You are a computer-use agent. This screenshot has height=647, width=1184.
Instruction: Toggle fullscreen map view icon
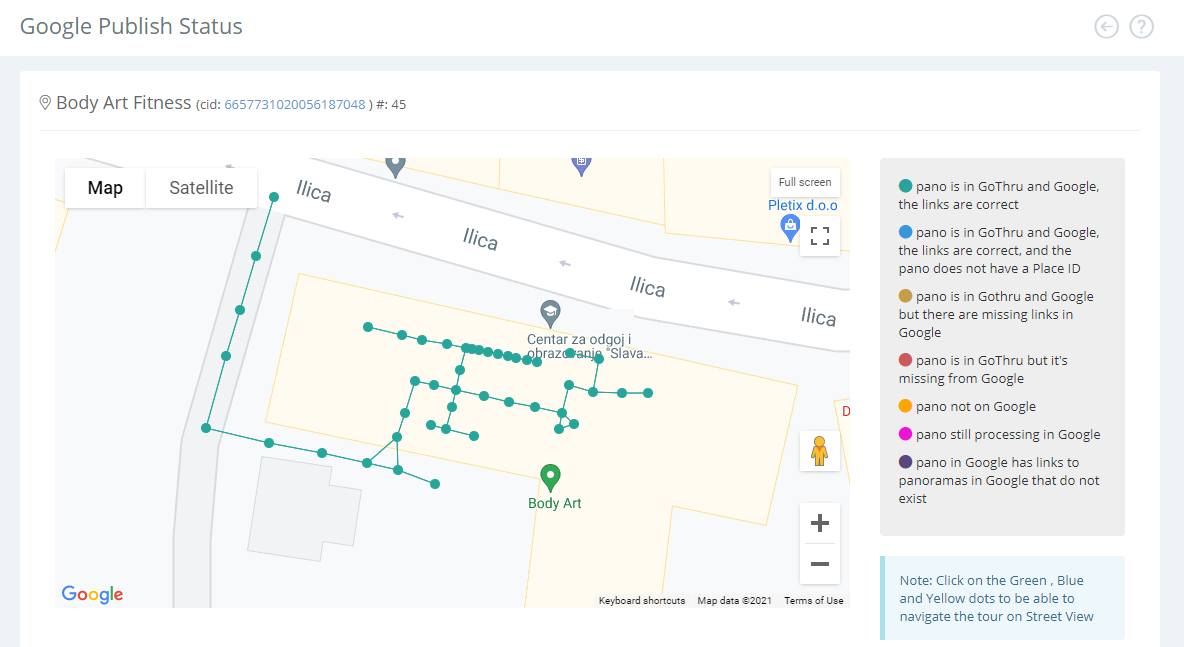pyautogui.click(x=820, y=236)
